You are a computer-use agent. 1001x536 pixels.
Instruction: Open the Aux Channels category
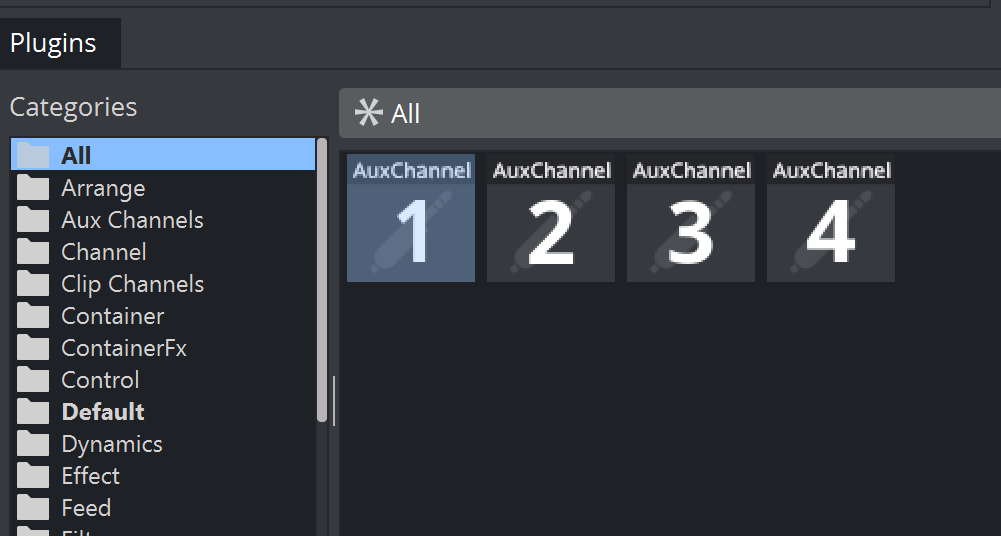[132, 220]
